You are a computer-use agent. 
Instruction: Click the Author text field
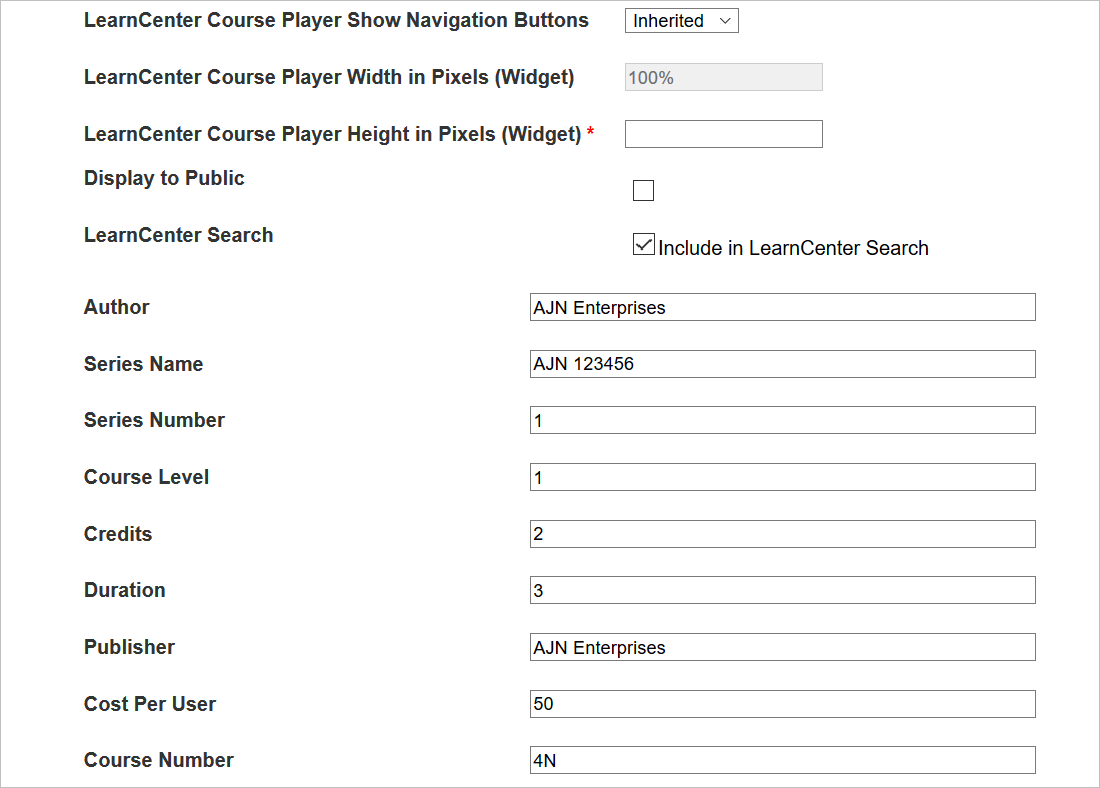pos(782,308)
